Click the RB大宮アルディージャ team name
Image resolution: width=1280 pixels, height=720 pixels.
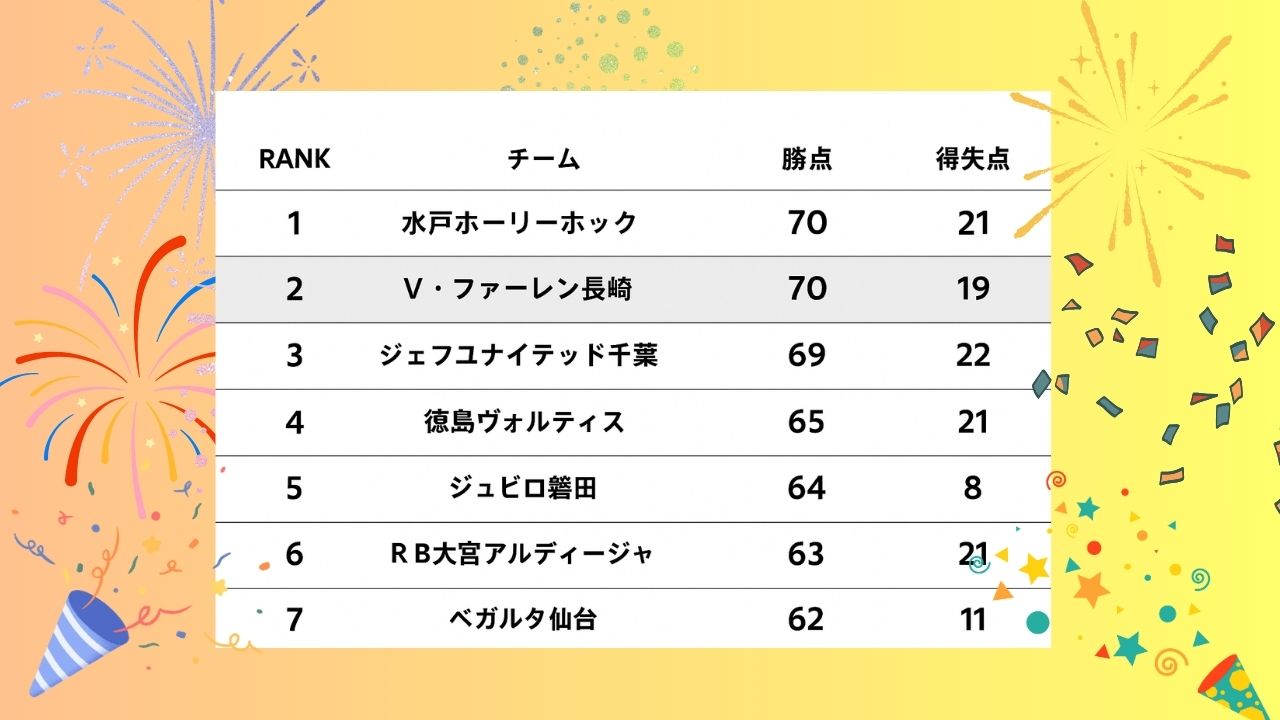[x=521, y=553]
